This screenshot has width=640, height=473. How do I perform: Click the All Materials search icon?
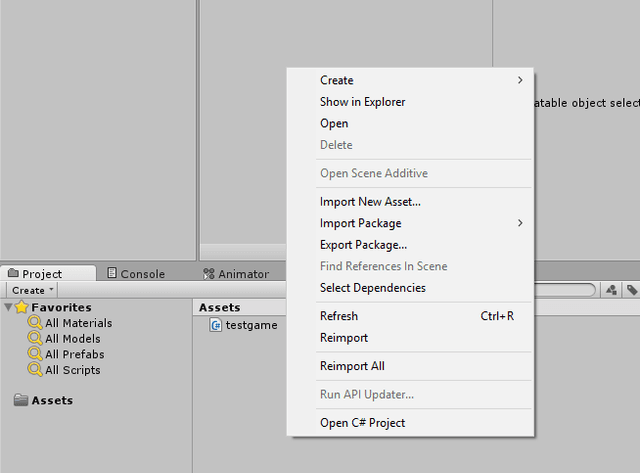35,323
